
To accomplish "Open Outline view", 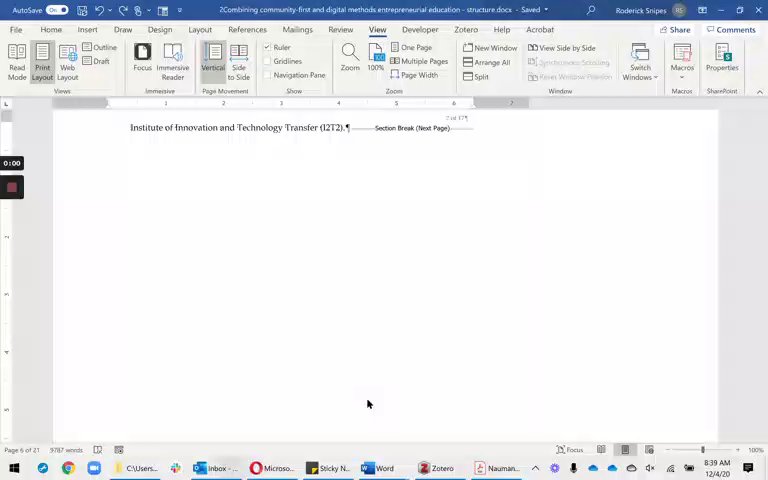I will point(99,47).
